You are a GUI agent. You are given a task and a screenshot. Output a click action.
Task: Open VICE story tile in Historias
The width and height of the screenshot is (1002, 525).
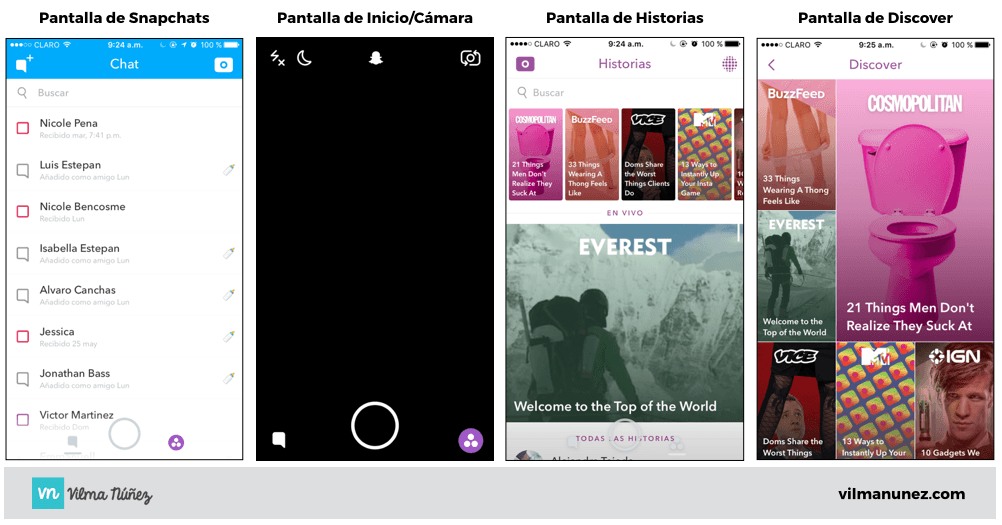click(x=648, y=154)
